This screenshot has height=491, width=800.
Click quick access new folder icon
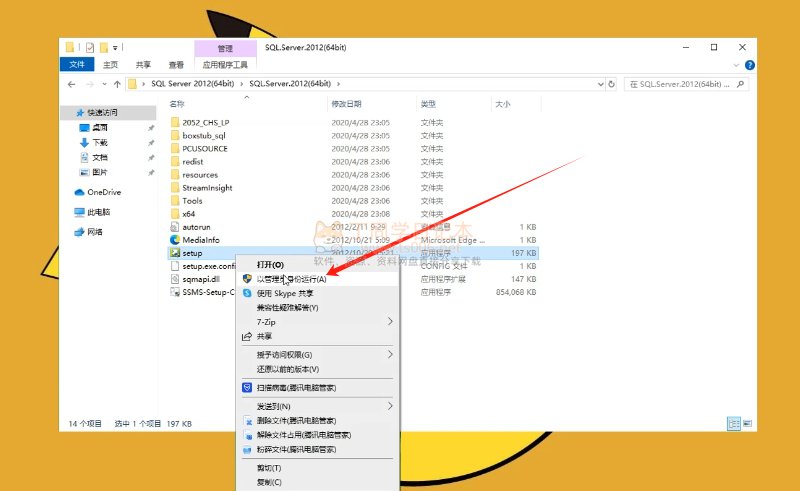point(104,47)
